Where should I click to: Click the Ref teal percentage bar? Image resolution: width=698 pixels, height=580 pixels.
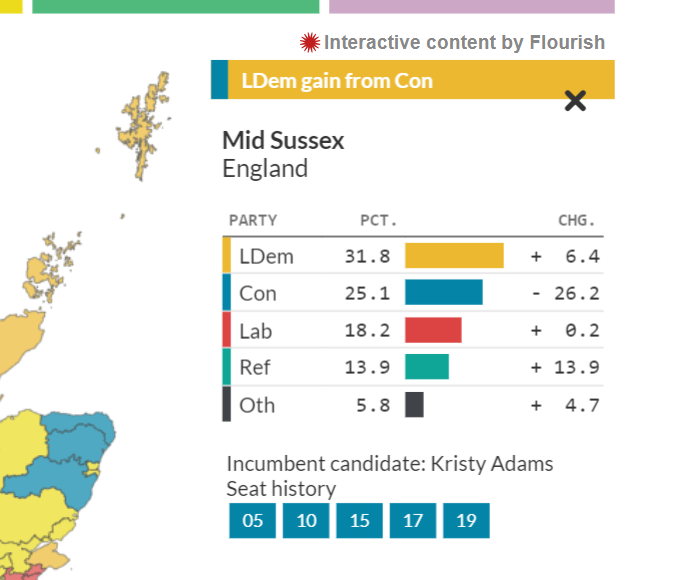pos(427,367)
